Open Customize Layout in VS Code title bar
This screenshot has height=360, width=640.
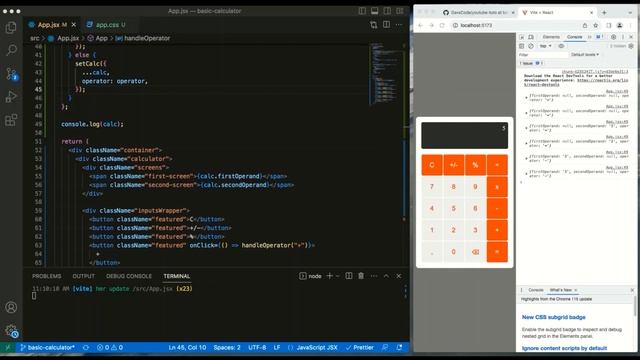(400, 11)
